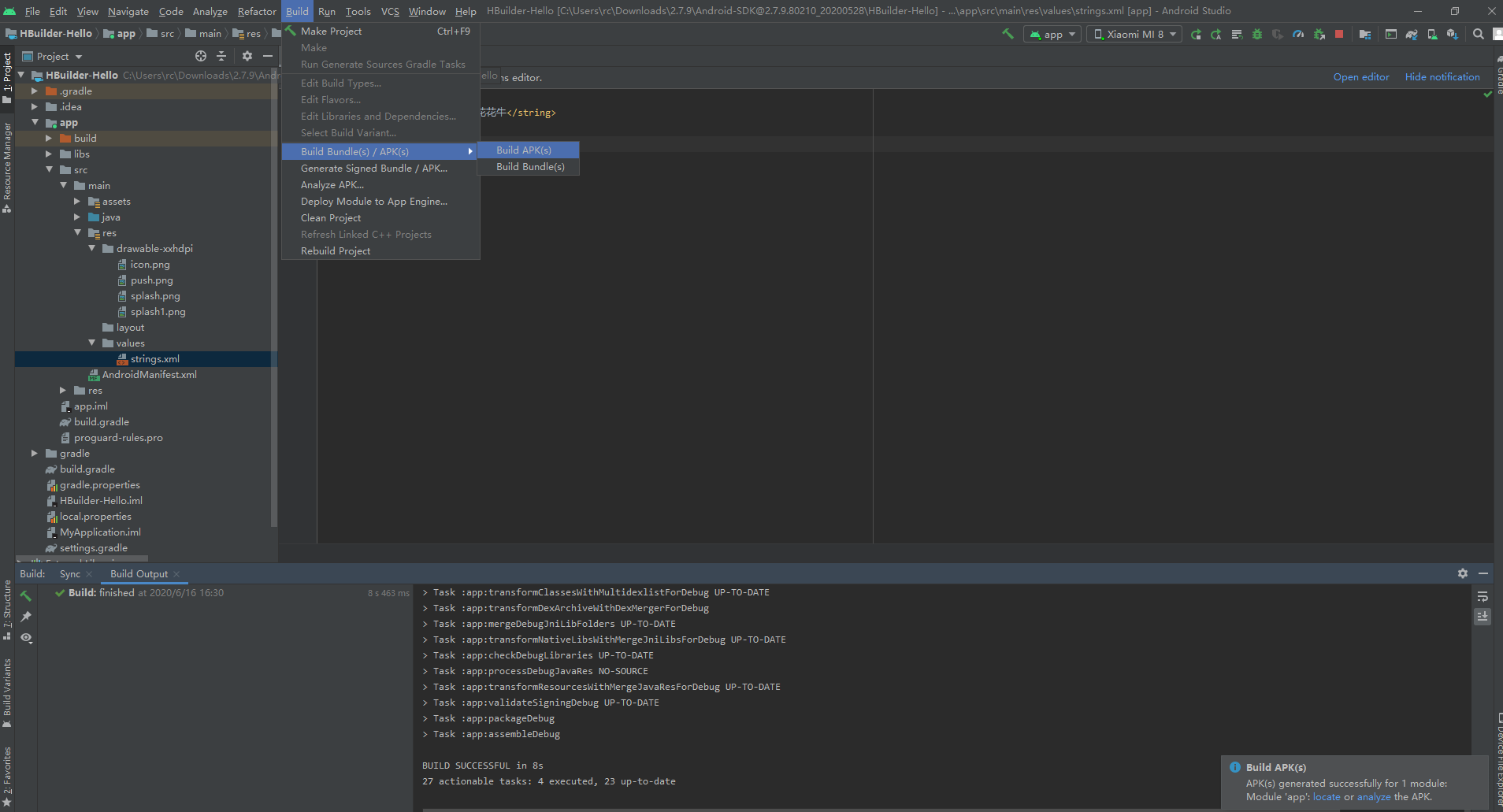Image resolution: width=1503 pixels, height=812 pixels.
Task: Expand the gradle folder in project tree
Action: coord(35,454)
